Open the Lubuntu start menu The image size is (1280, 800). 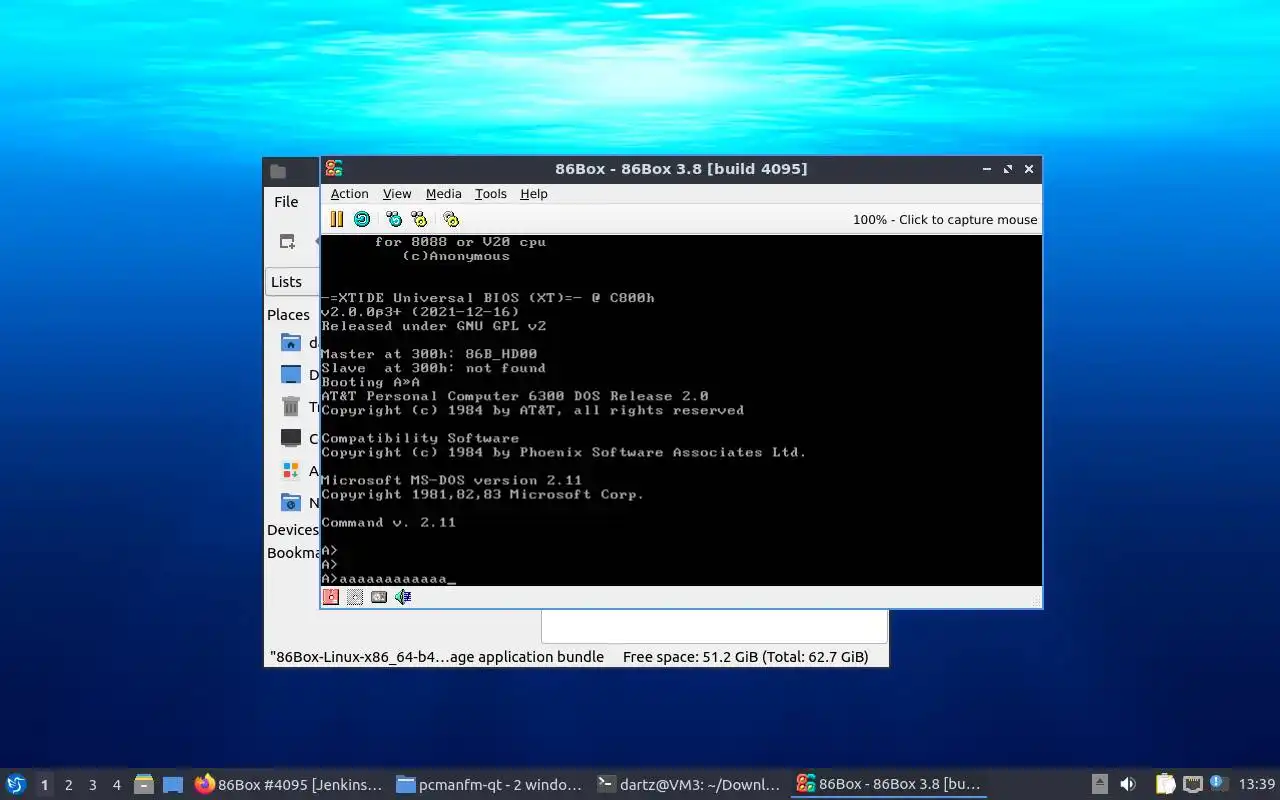[x=15, y=784]
